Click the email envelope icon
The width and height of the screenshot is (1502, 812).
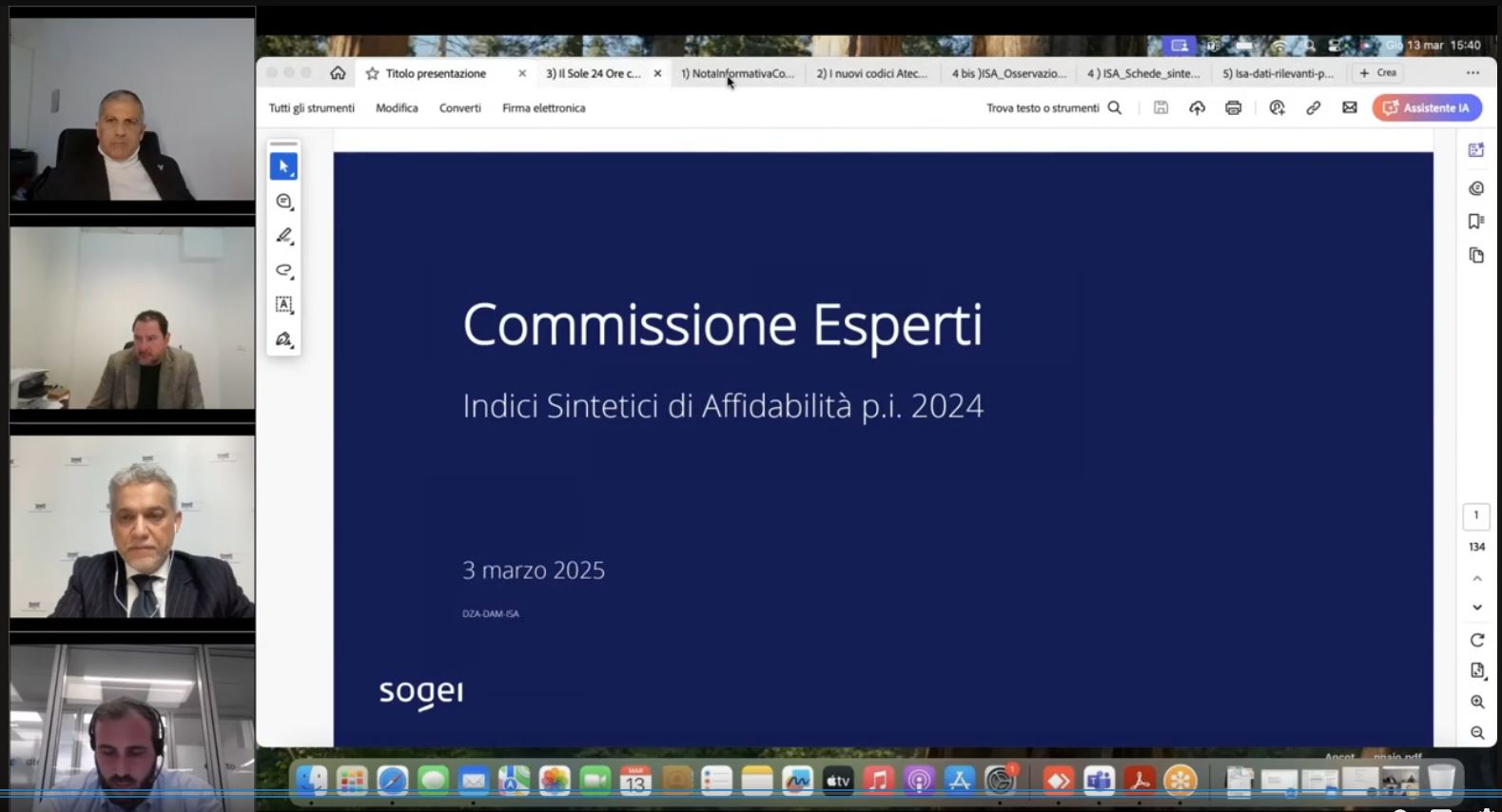(1349, 108)
